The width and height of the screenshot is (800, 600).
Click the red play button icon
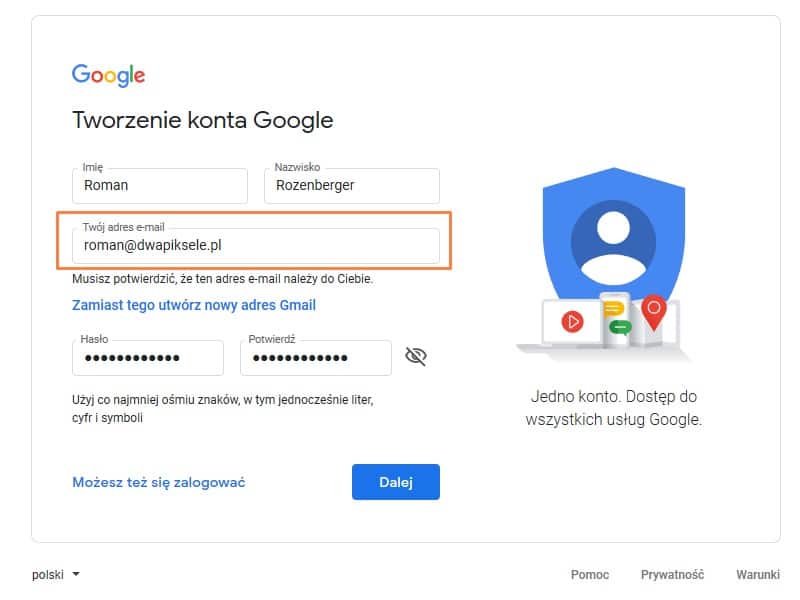pyautogui.click(x=572, y=321)
